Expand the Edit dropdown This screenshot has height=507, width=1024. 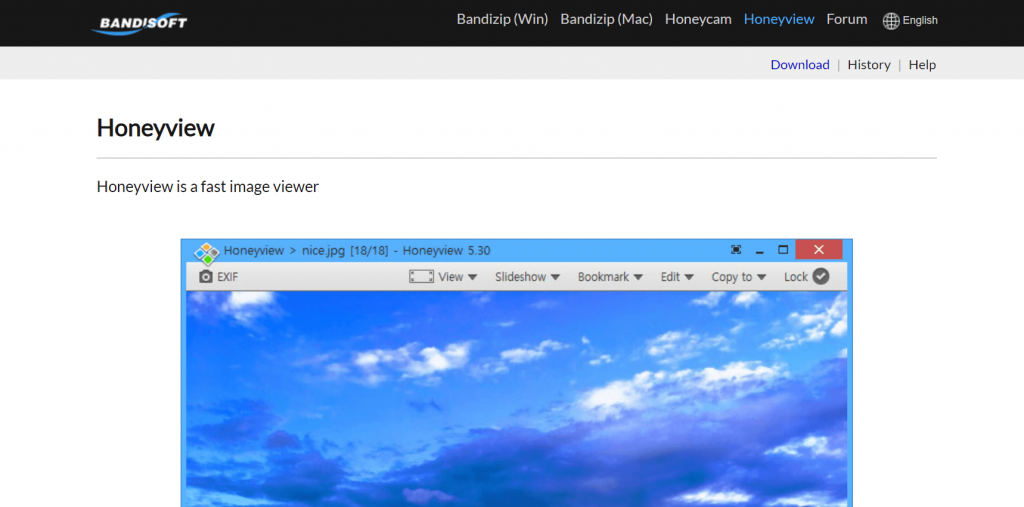[x=677, y=277]
